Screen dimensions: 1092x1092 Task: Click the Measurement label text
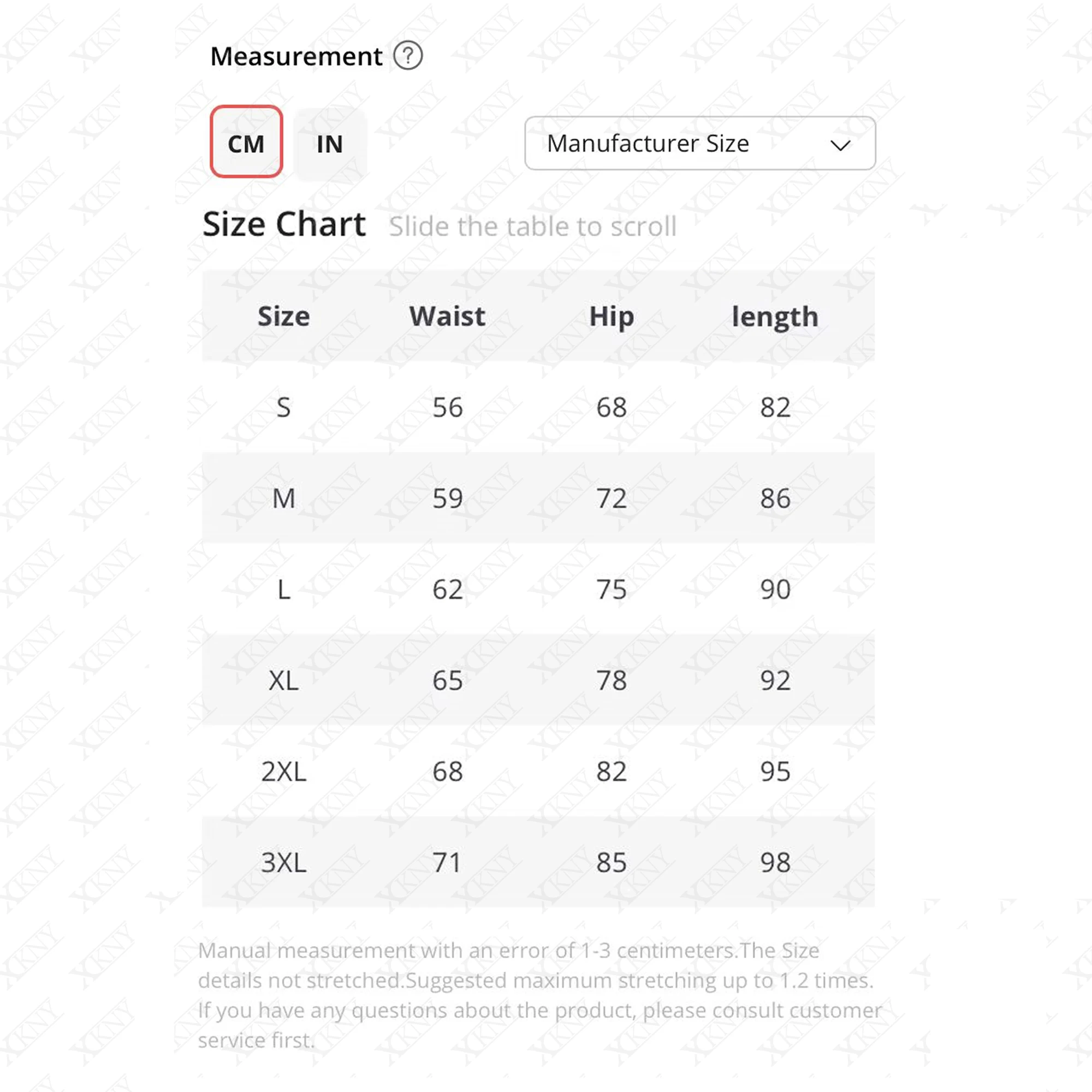[296, 57]
